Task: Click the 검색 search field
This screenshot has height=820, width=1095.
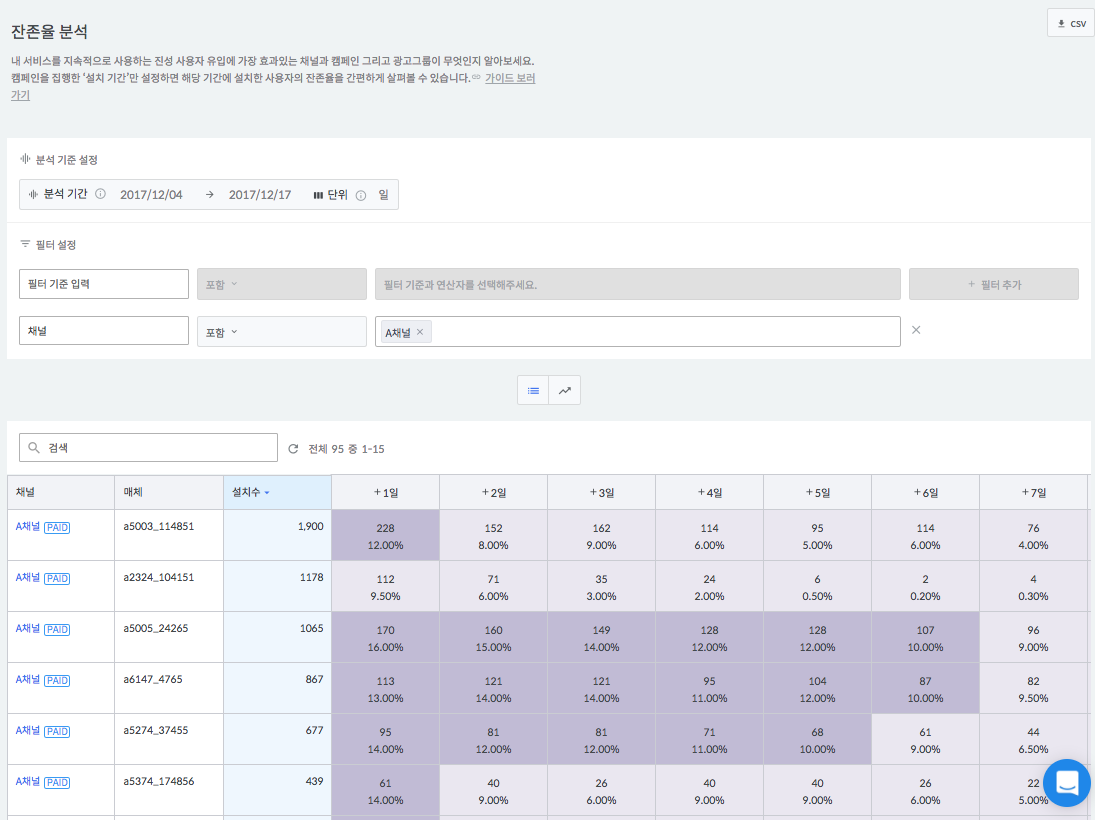Action: pyautogui.click(x=148, y=448)
